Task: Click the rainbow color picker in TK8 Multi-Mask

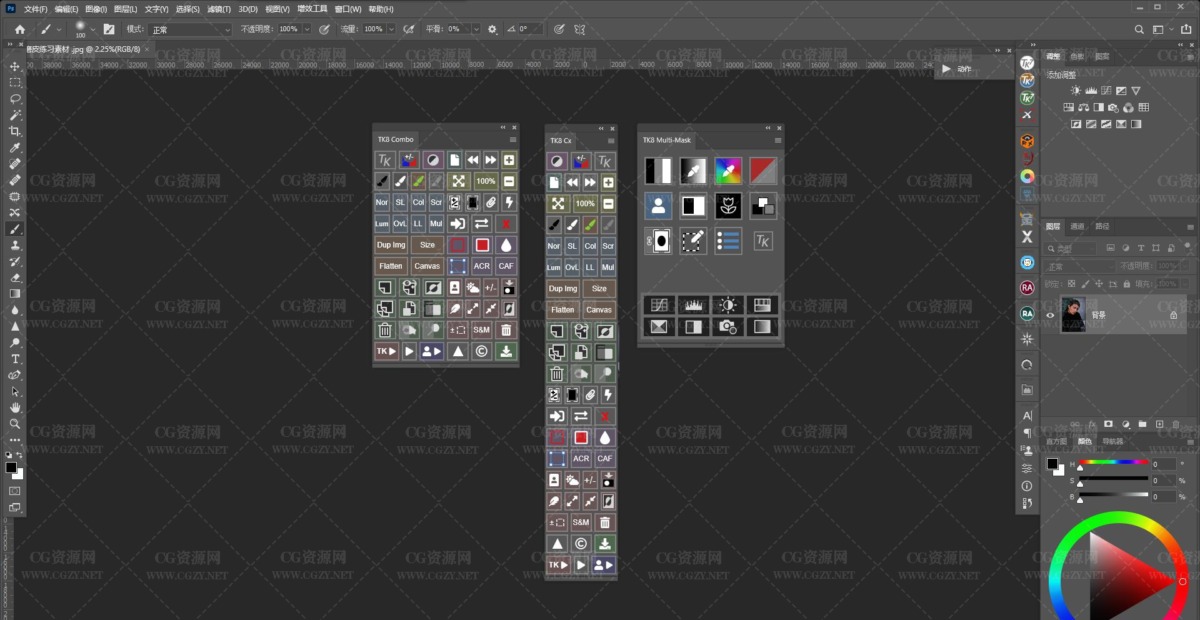Action: (728, 172)
